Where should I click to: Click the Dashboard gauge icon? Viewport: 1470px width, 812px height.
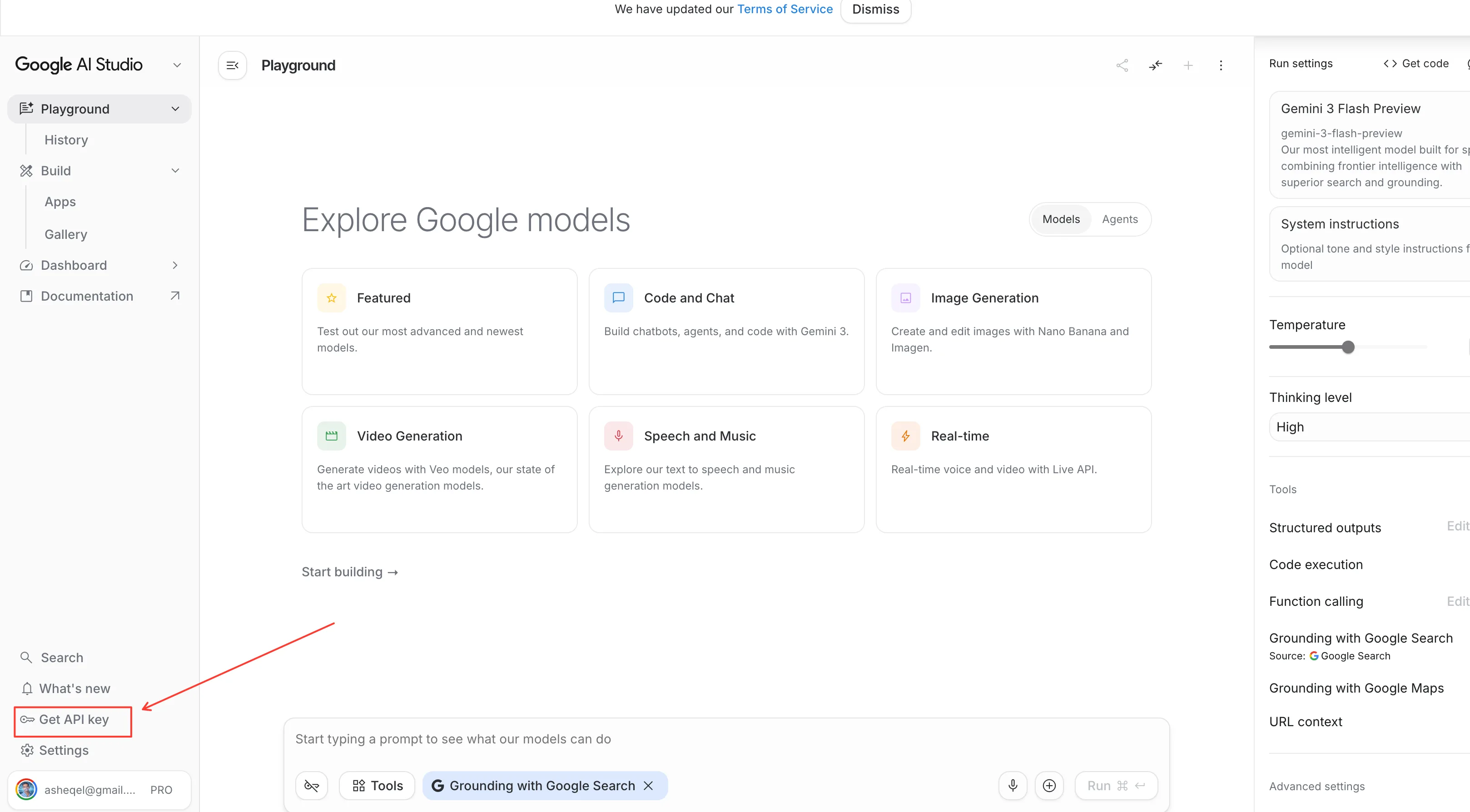pos(26,265)
